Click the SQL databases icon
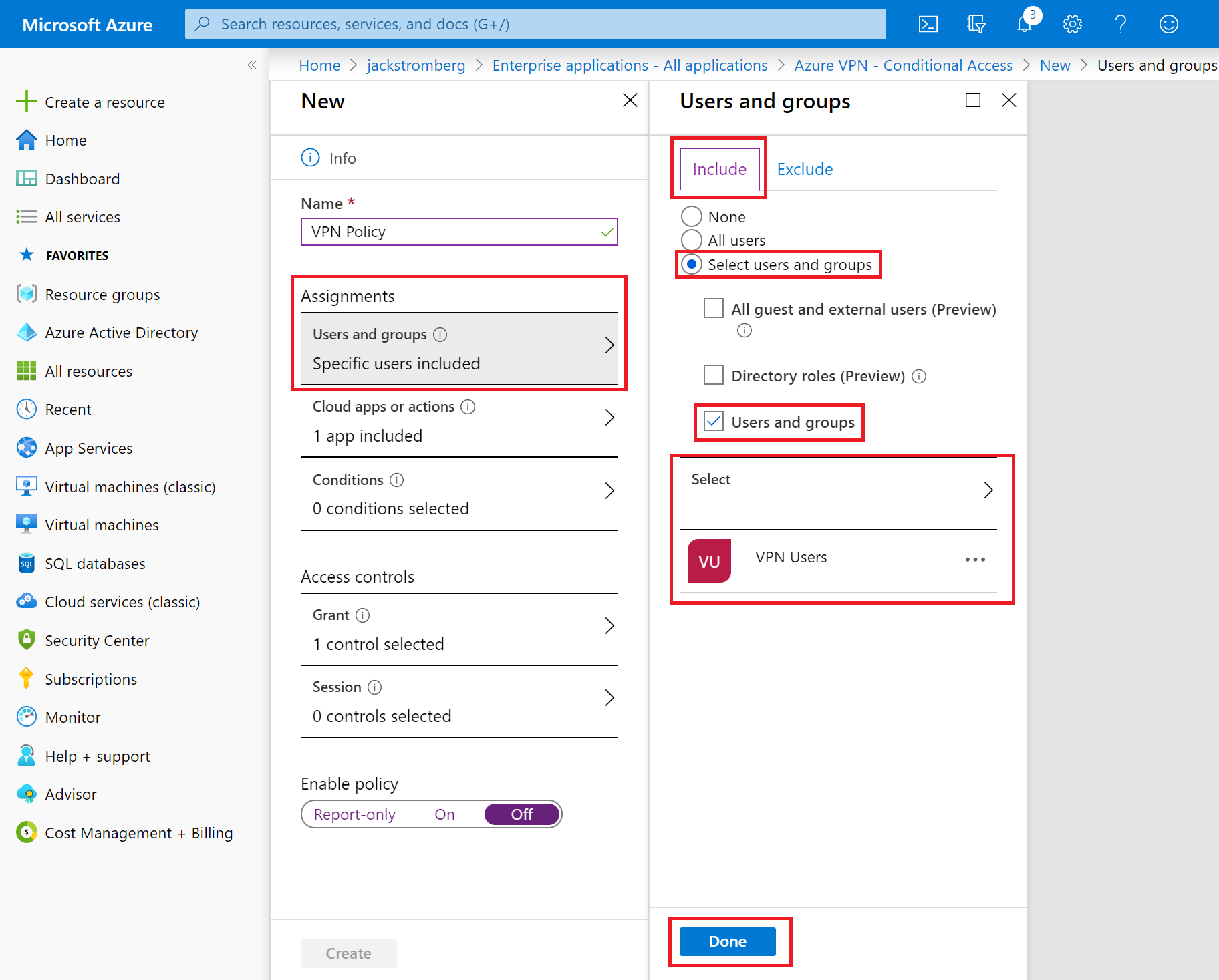1219x980 pixels. pos(26,563)
